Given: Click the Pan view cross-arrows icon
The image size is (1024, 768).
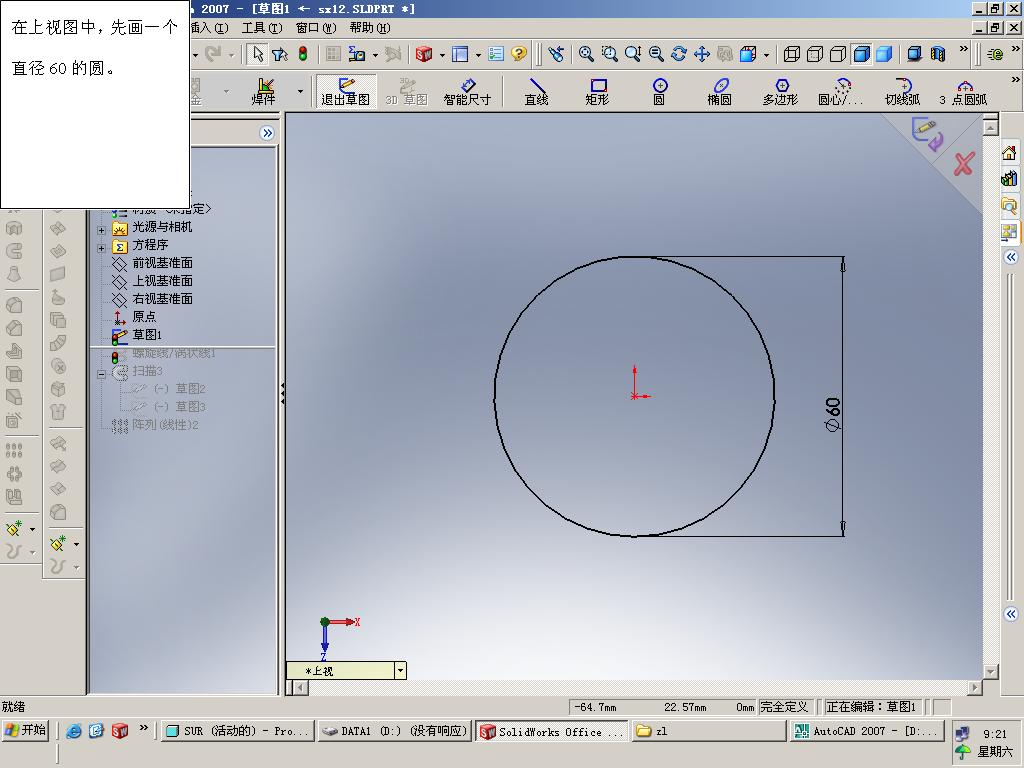Looking at the screenshot, I should (702, 54).
